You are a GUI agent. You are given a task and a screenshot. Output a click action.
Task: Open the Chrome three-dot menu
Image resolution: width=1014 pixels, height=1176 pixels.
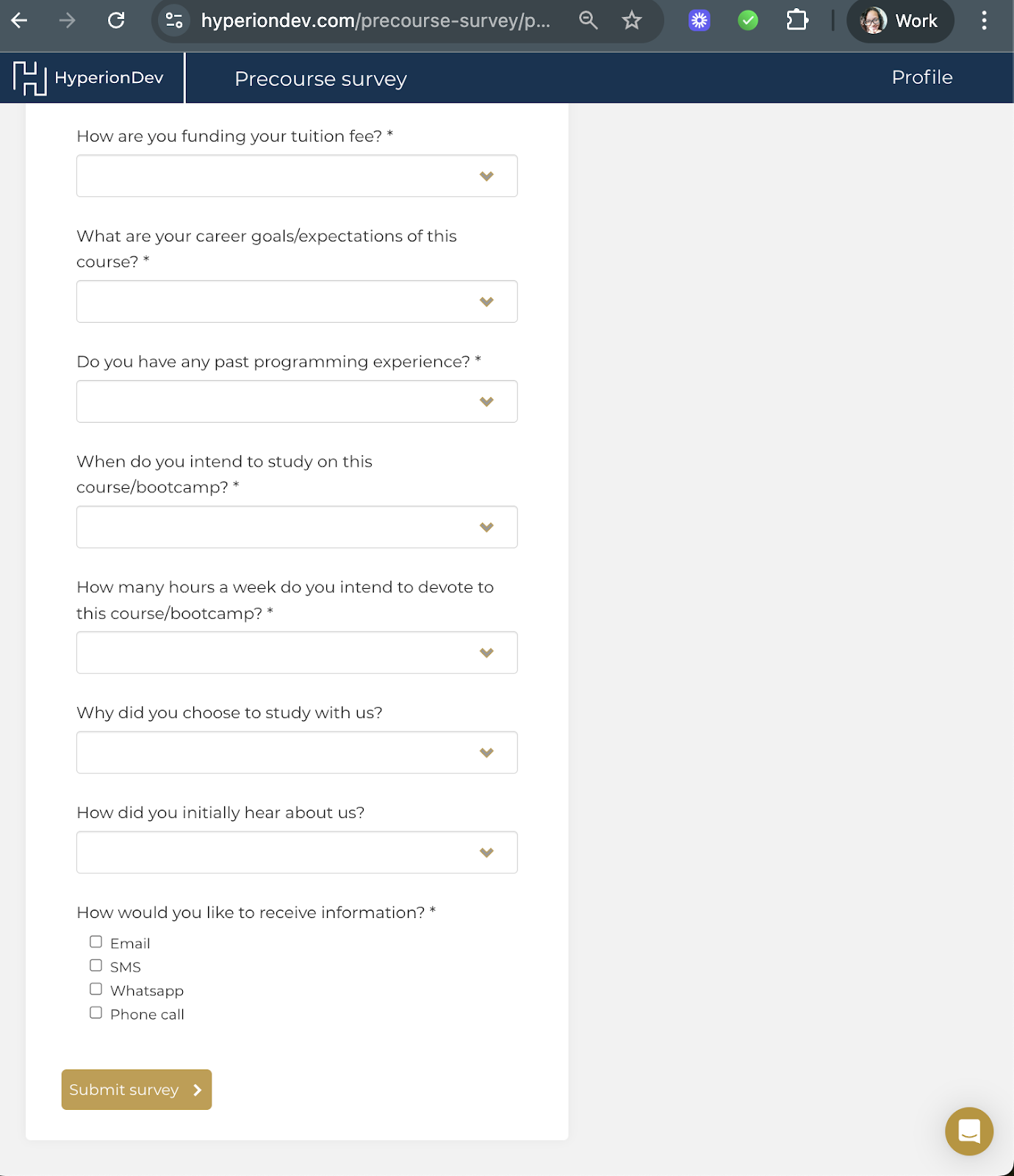pyautogui.click(x=985, y=21)
